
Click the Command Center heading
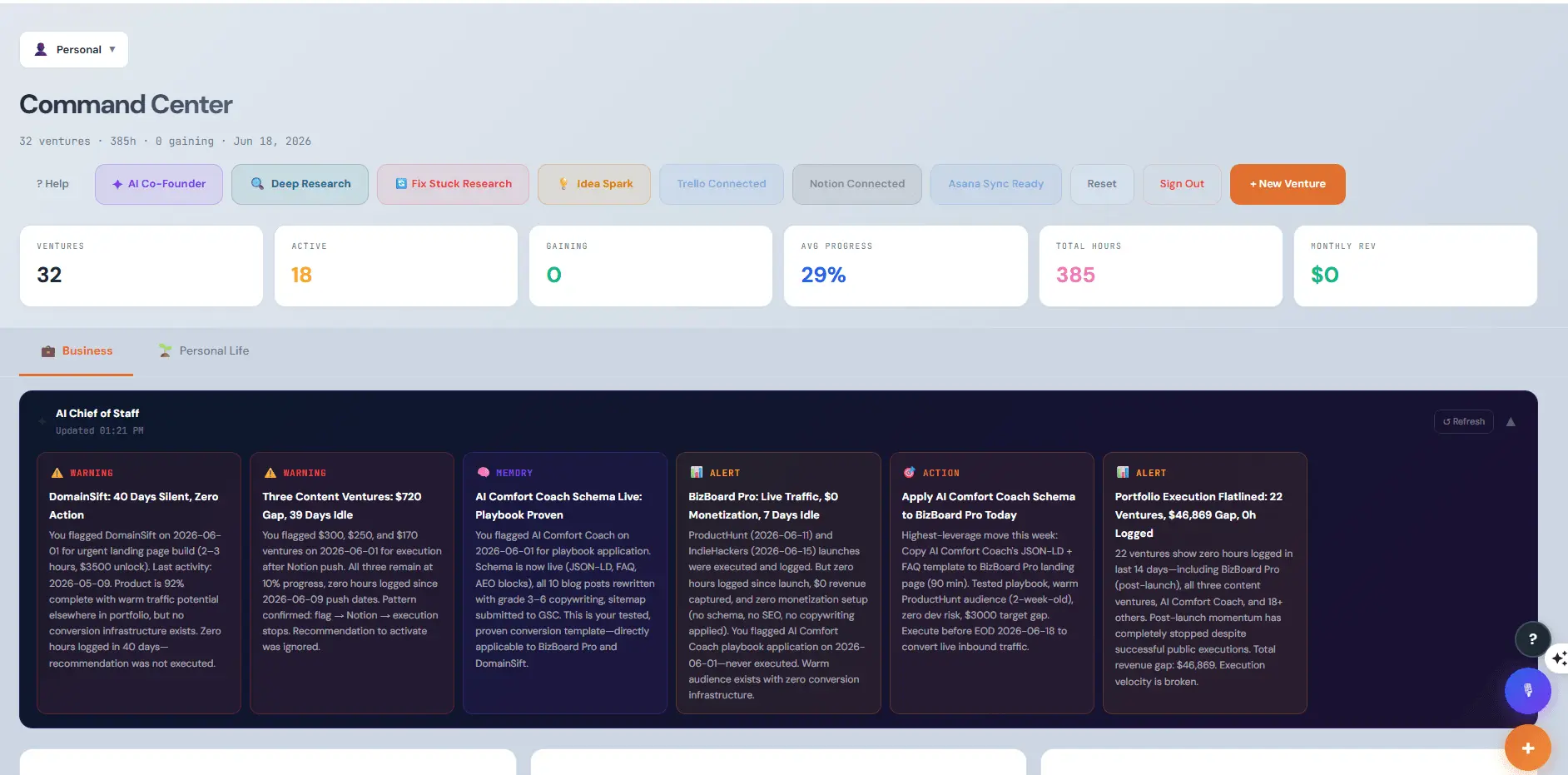[x=126, y=105]
